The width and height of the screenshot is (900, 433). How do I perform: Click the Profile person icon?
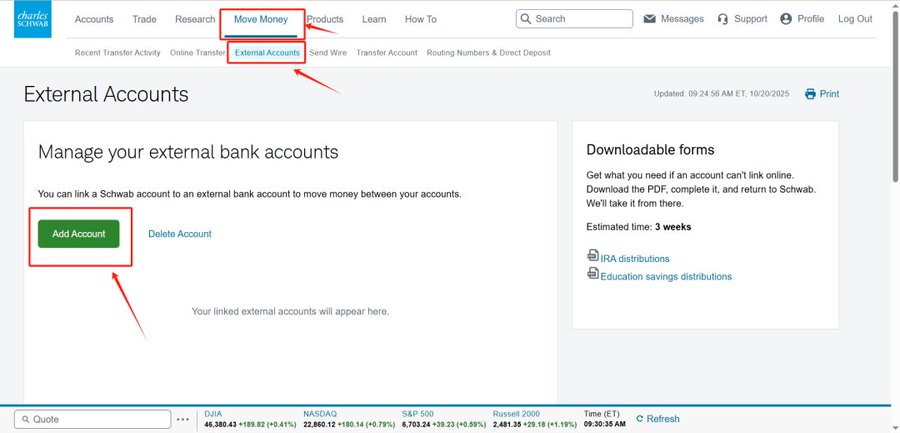click(786, 19)
